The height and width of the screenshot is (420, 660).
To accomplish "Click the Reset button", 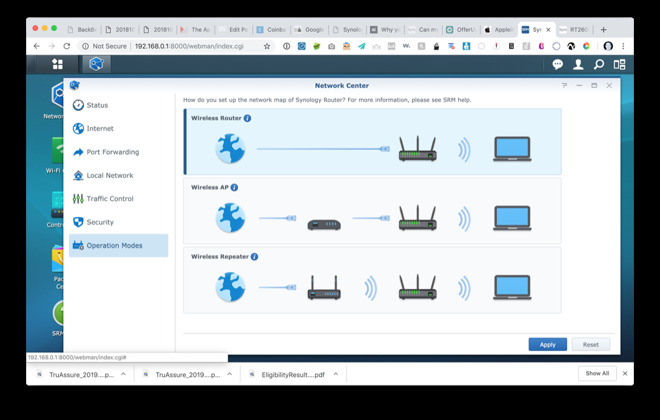I will tap(591, 345).
